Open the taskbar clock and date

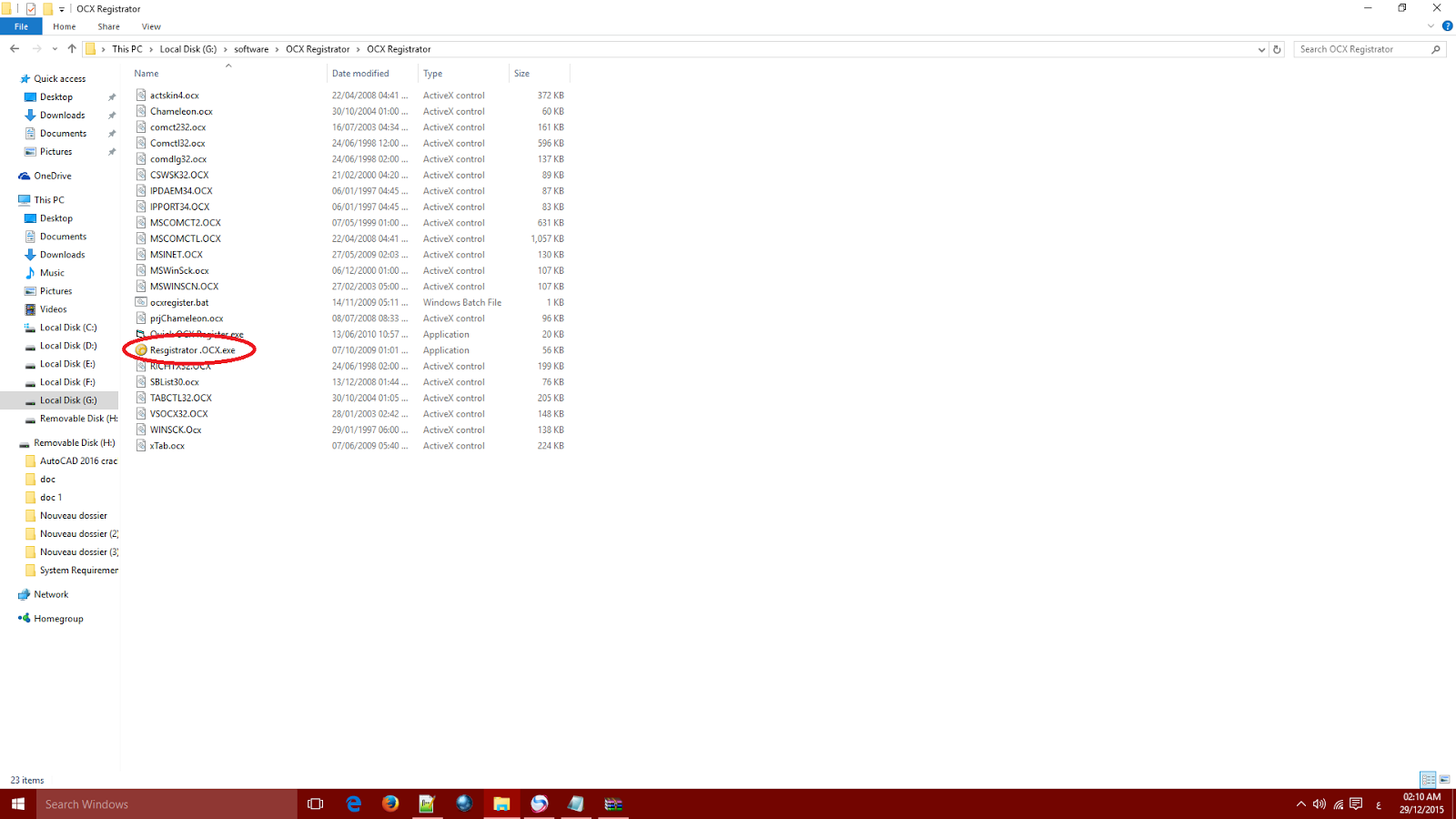1421,804
